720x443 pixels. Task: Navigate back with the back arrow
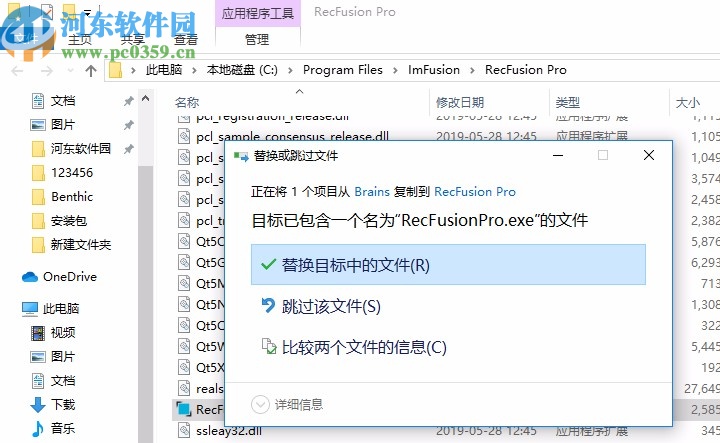pyautogui.click(x=17, y=71)
